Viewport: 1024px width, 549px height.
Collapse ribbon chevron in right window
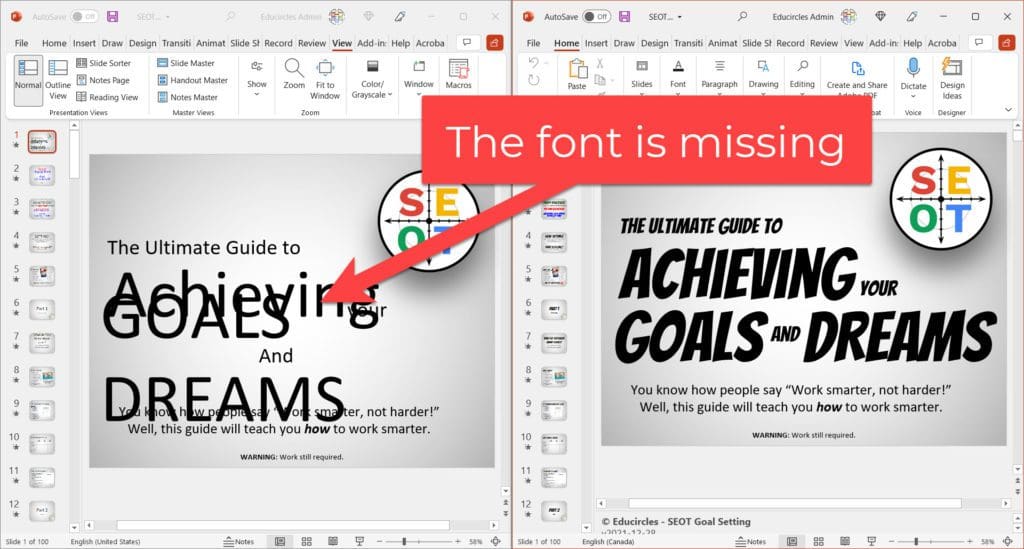(1008, 110)
